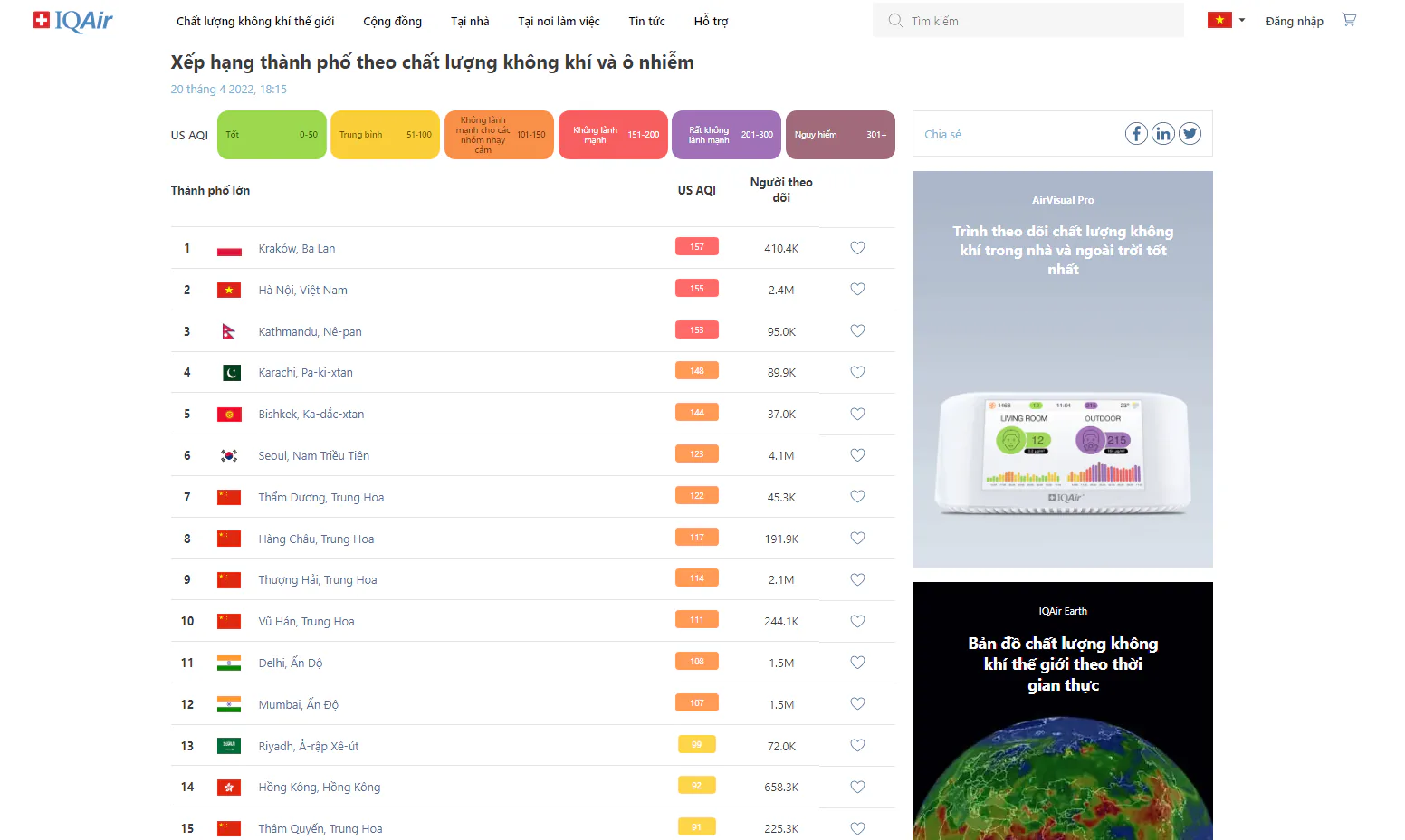1405x840 pixels.
Task: Open the AirVisual Pro advertisement
Action: coord(1063,369)
